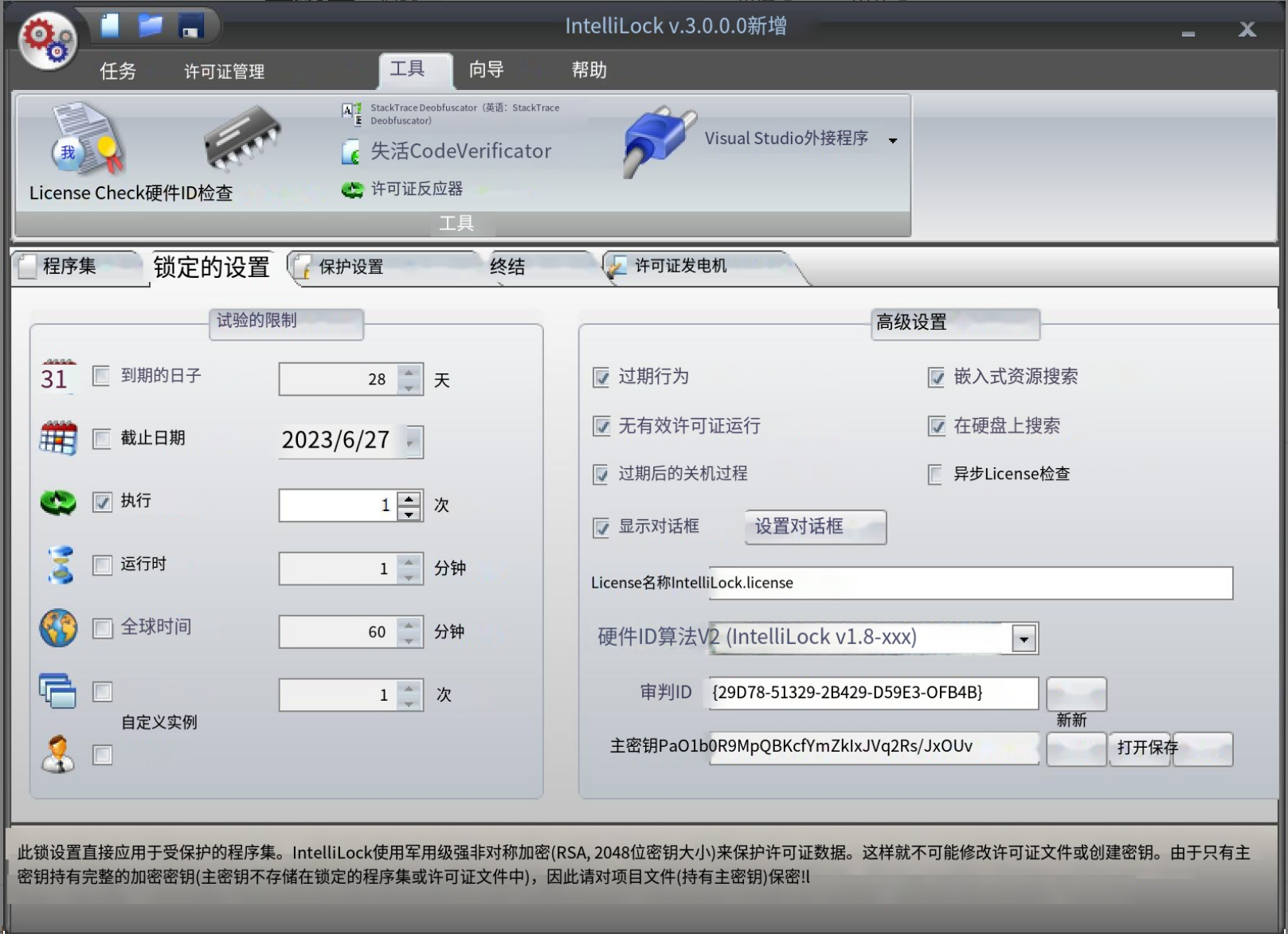Save the project with the floppy disk icon
Viewport: 1288px width, 934px height.
(190, 25)
